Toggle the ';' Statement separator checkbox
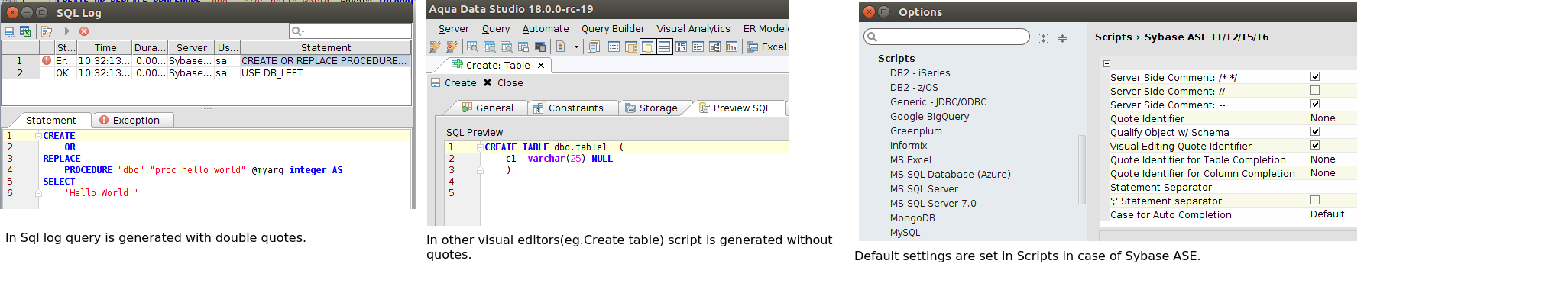The height and width of the screenshot is (293, 1568). (x=1315, y=200)
